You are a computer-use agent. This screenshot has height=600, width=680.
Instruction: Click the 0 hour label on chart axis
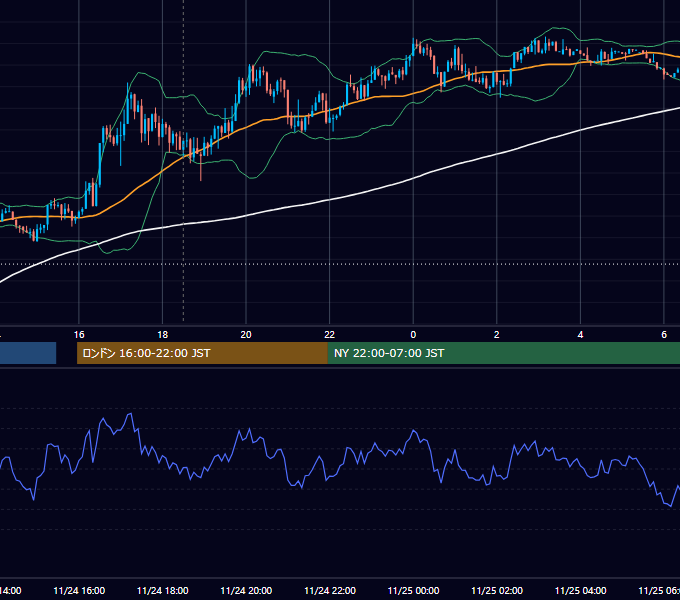[x=413, y=335]
